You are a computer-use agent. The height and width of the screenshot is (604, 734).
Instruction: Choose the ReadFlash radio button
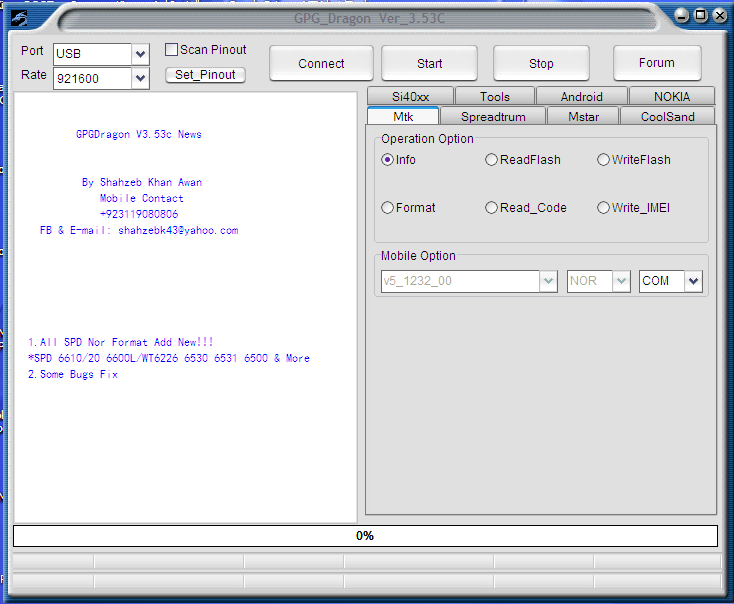pos(491,160)
